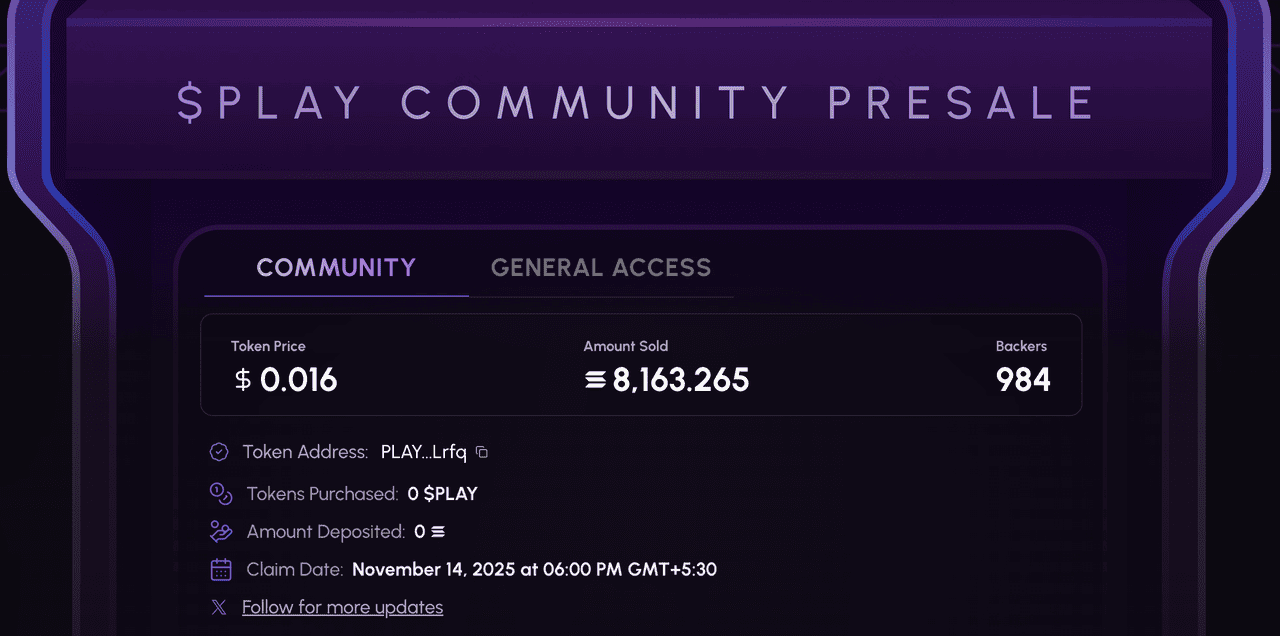
Task: Click the Solana icon beside Amount Sold value
Action: click(x=596, y=380)
